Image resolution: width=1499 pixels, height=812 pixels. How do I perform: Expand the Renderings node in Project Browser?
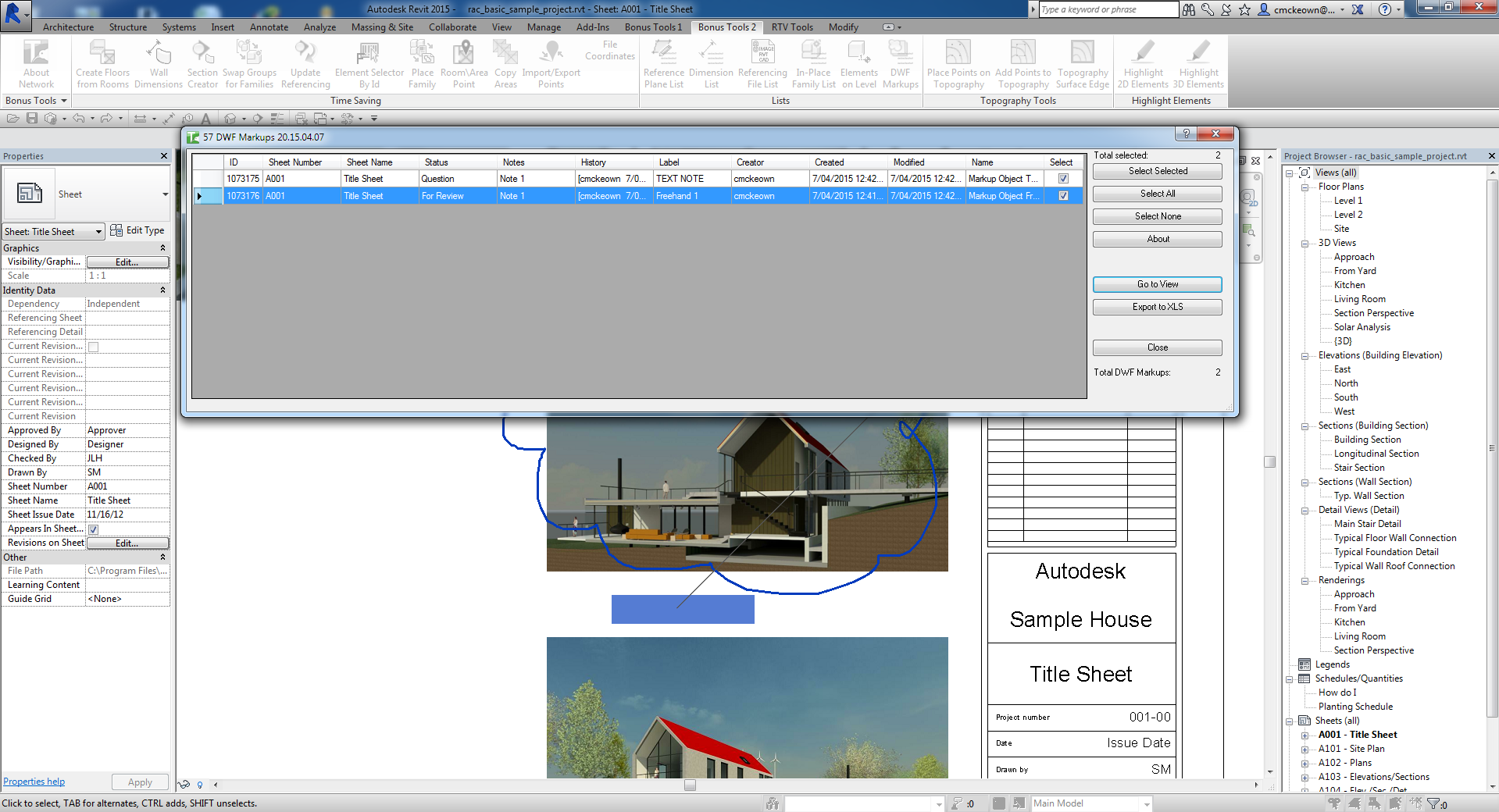(1305, 580)
